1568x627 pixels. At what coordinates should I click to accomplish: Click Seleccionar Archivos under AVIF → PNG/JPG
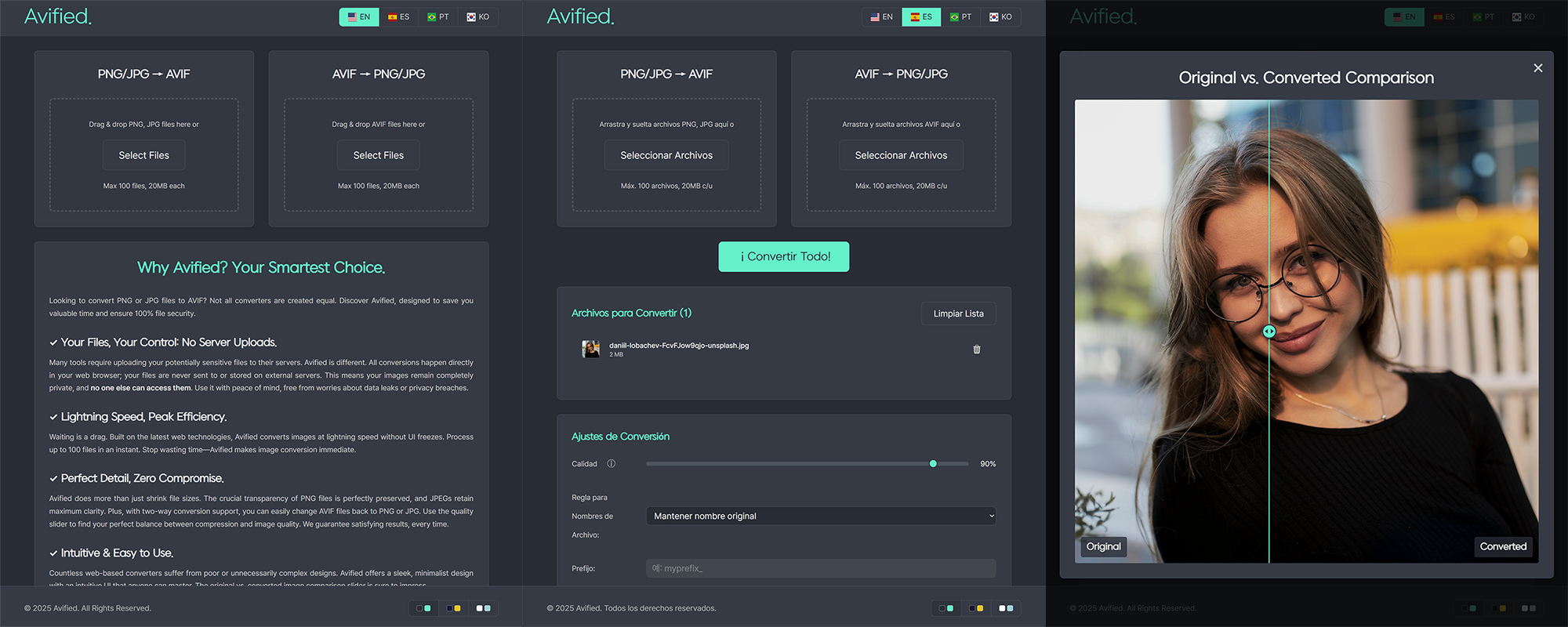902,155
